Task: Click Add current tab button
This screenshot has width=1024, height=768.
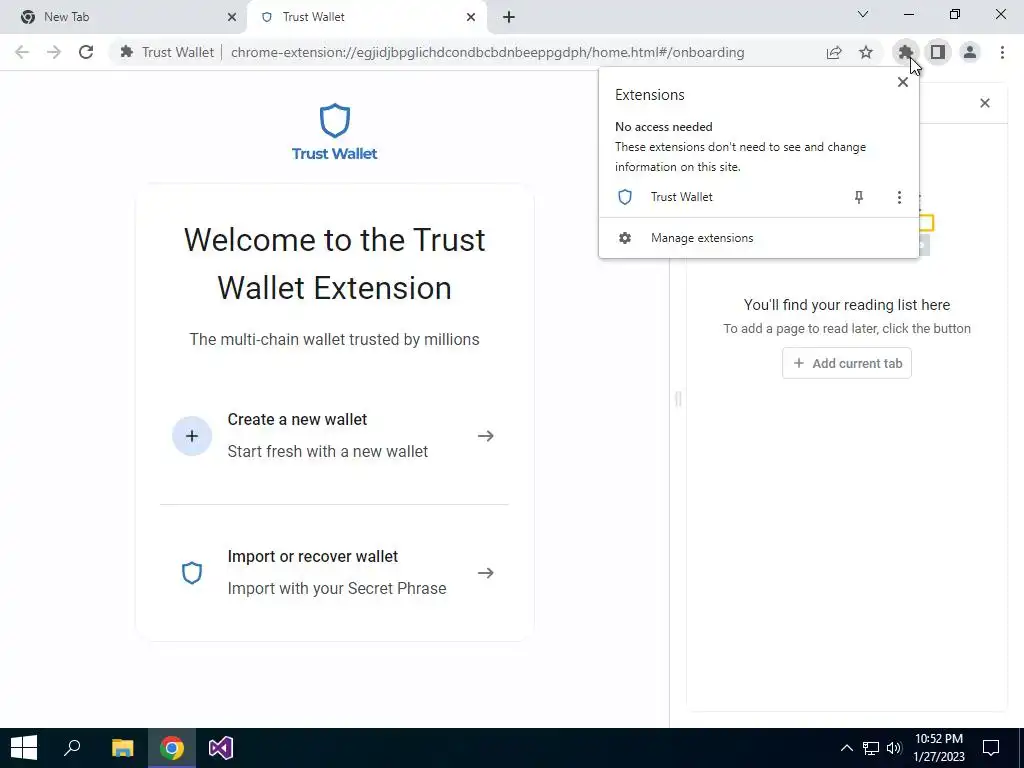Action: [847, 363]
